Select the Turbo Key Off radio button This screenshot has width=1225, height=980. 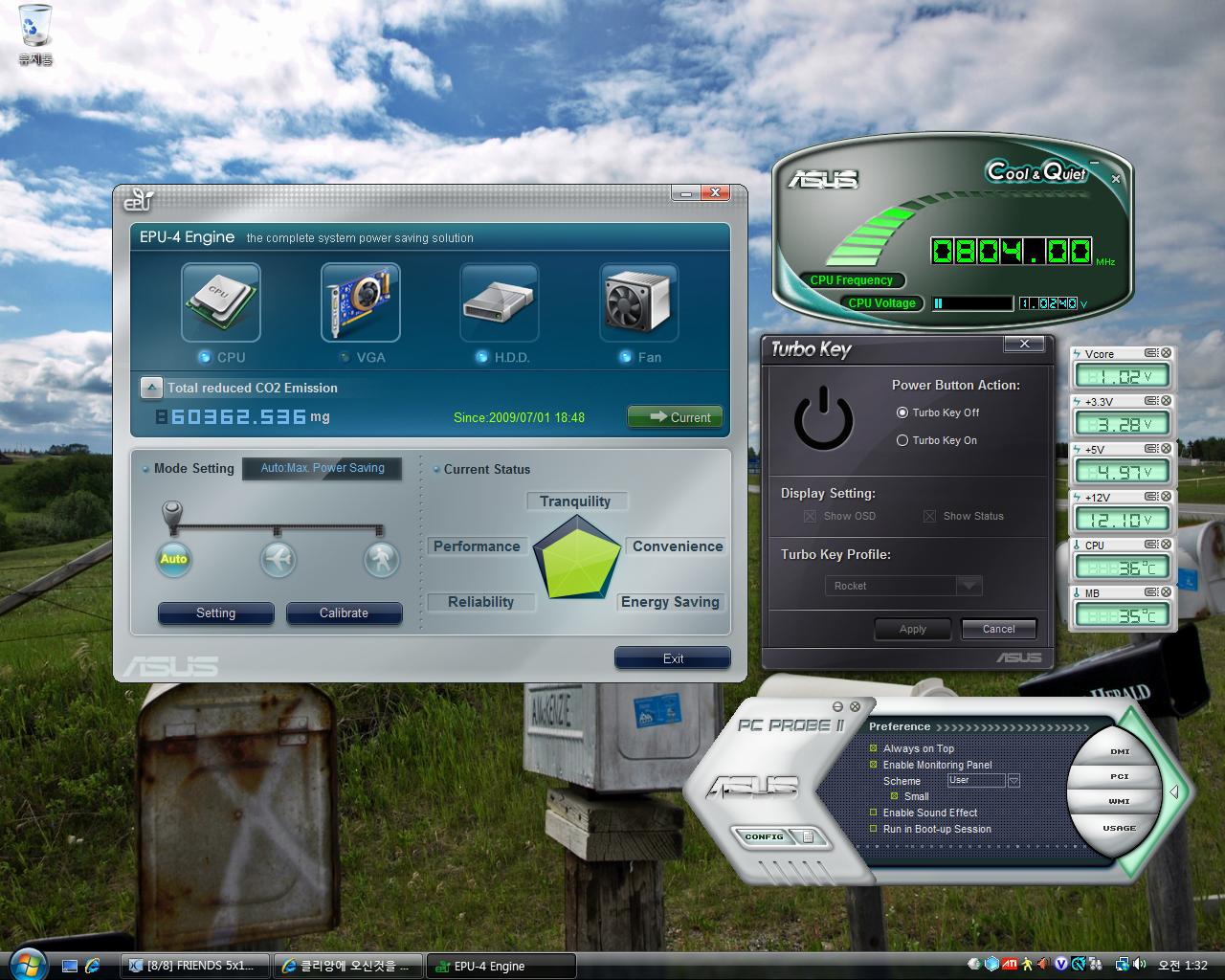click(902, 412)
